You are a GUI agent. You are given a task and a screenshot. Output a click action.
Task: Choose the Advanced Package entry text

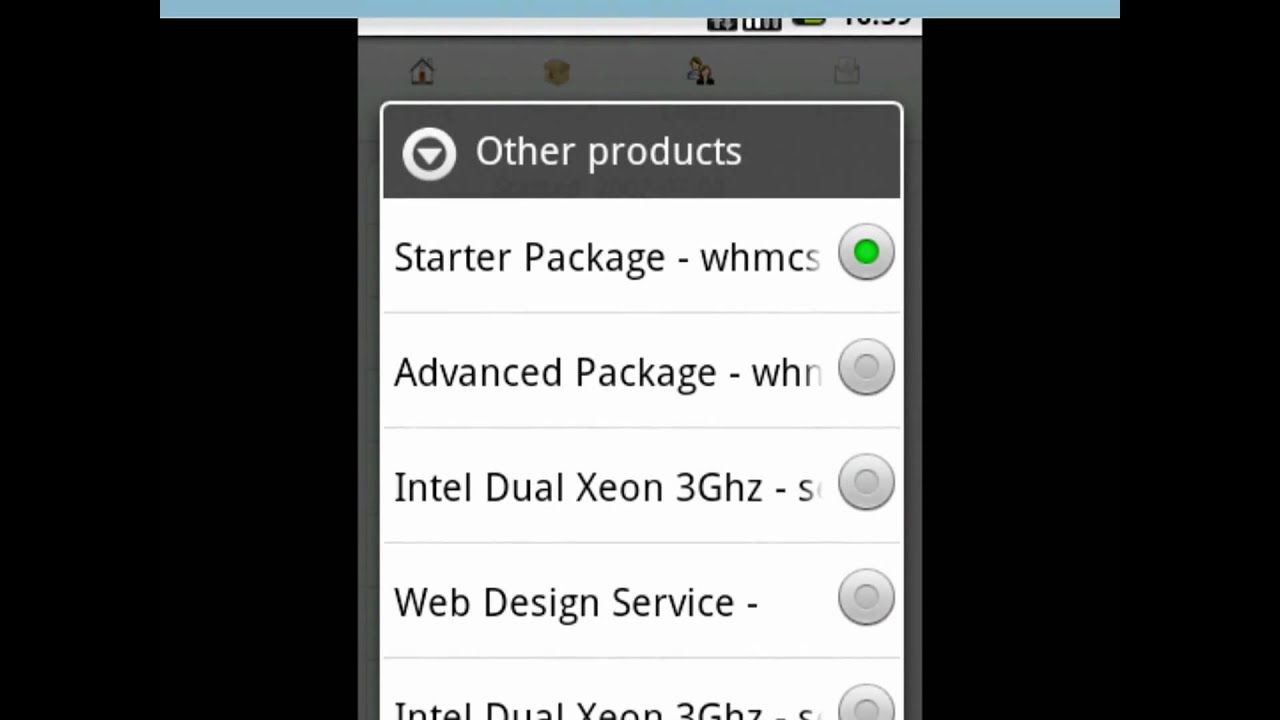pyautogui.click(x=606, y=372)
